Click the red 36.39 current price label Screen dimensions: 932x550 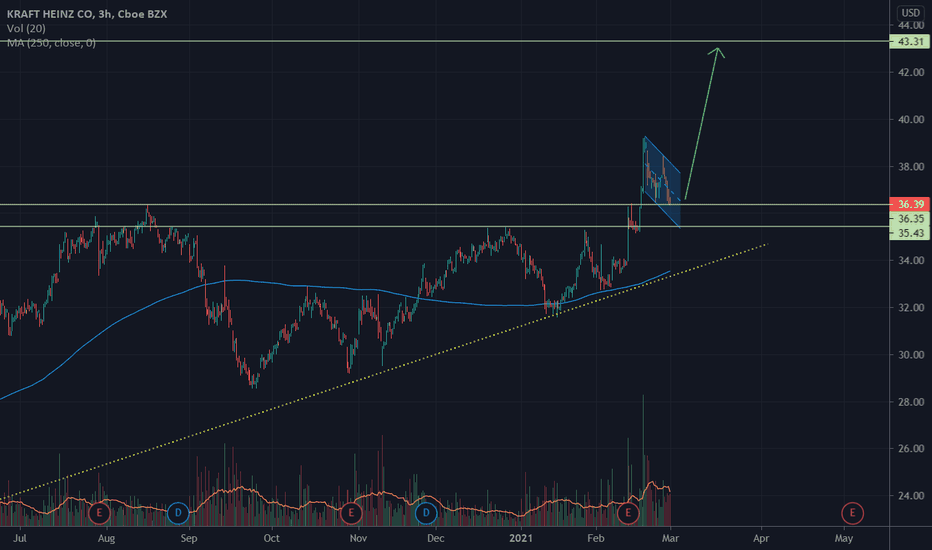pyautogui.click(x=909, y=204)
